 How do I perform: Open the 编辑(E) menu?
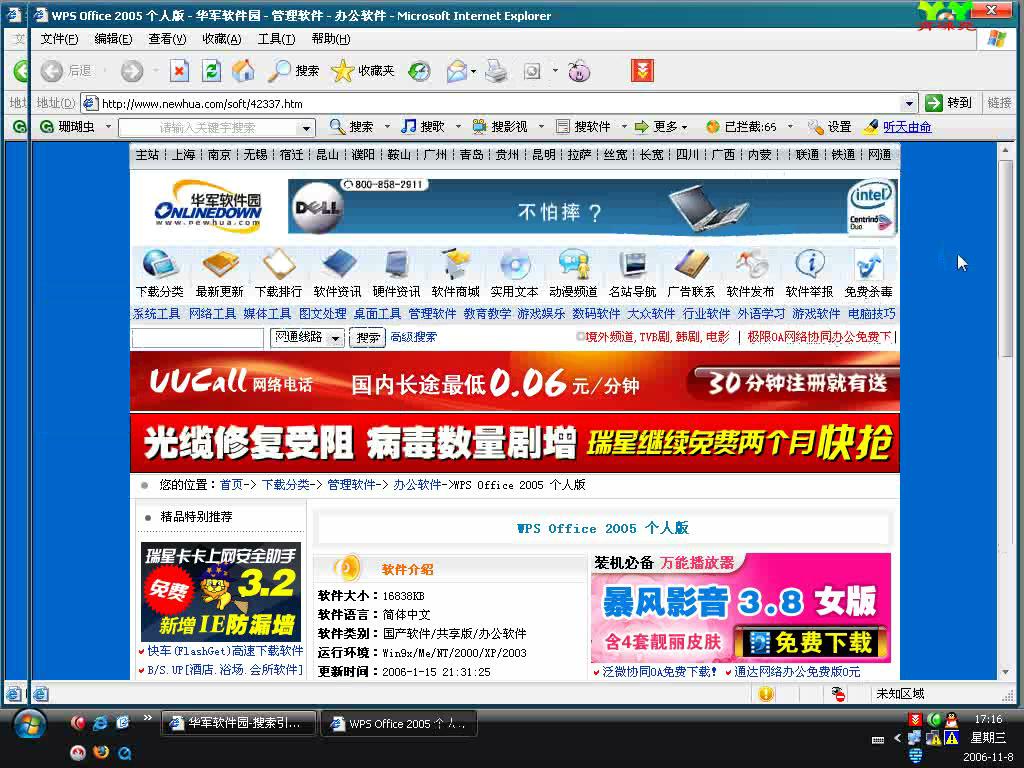113,39
